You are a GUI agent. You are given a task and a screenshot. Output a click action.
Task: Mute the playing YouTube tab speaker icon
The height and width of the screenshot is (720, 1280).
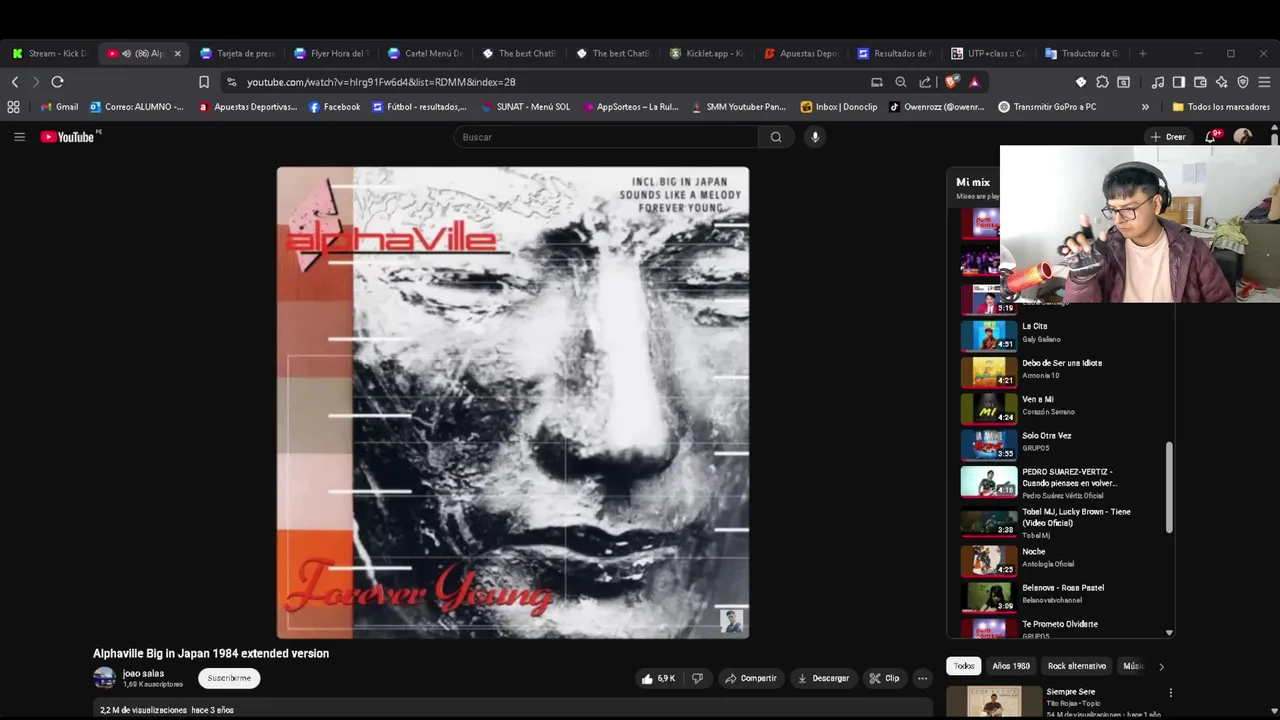126,53
